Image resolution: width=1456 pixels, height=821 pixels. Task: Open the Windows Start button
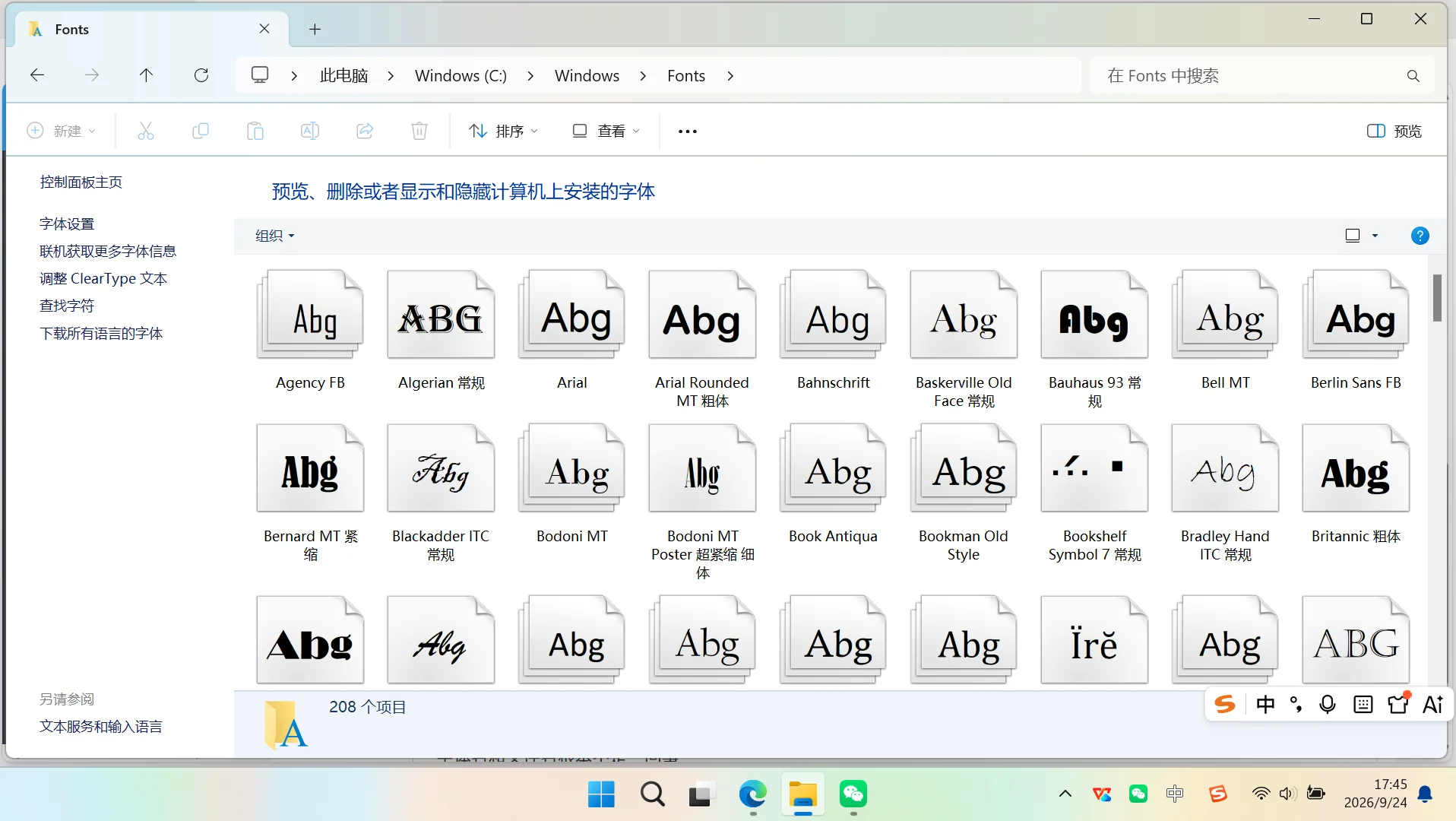point(601,794)
